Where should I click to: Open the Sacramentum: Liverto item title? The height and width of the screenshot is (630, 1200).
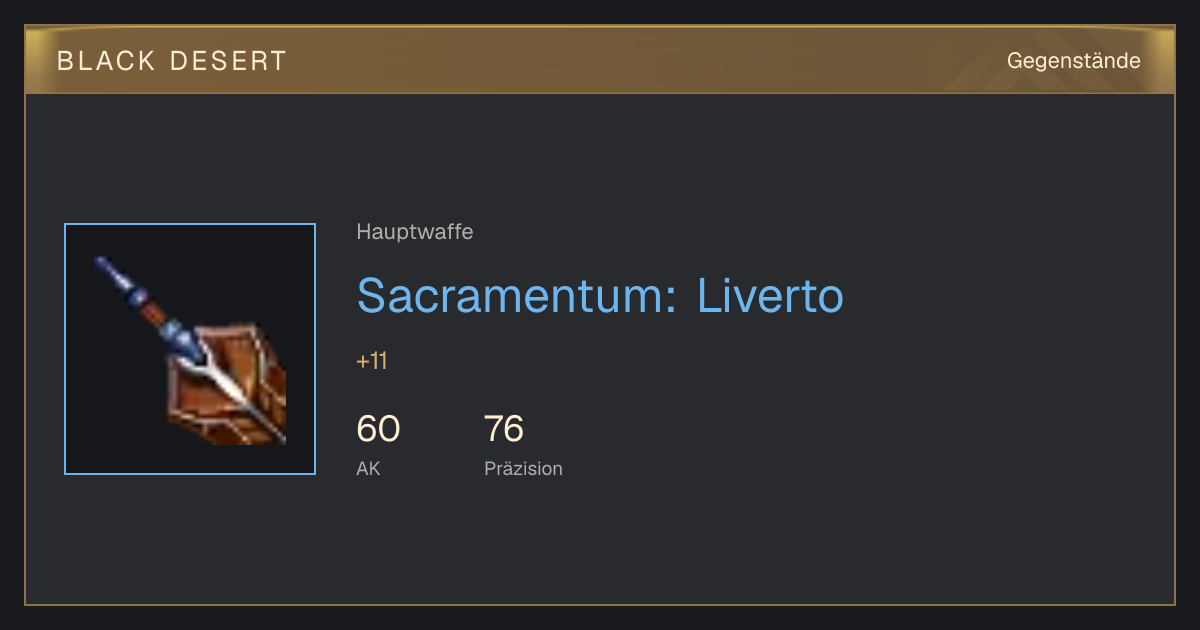pyautogui.click(x=600, y=295)
